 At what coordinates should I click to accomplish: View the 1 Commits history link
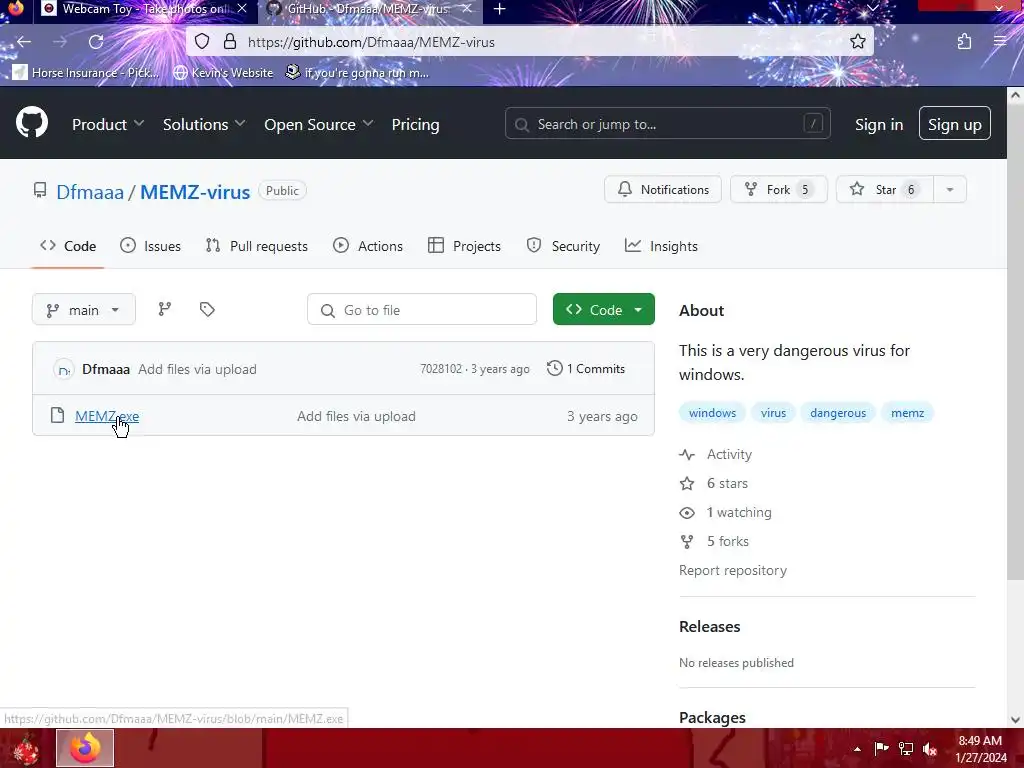(586, 368)
